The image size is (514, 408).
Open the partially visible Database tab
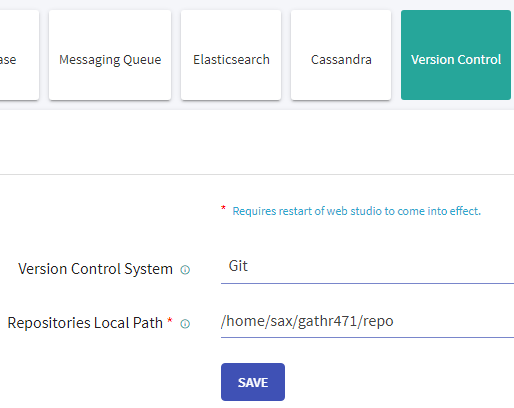[x=18, y=55]
